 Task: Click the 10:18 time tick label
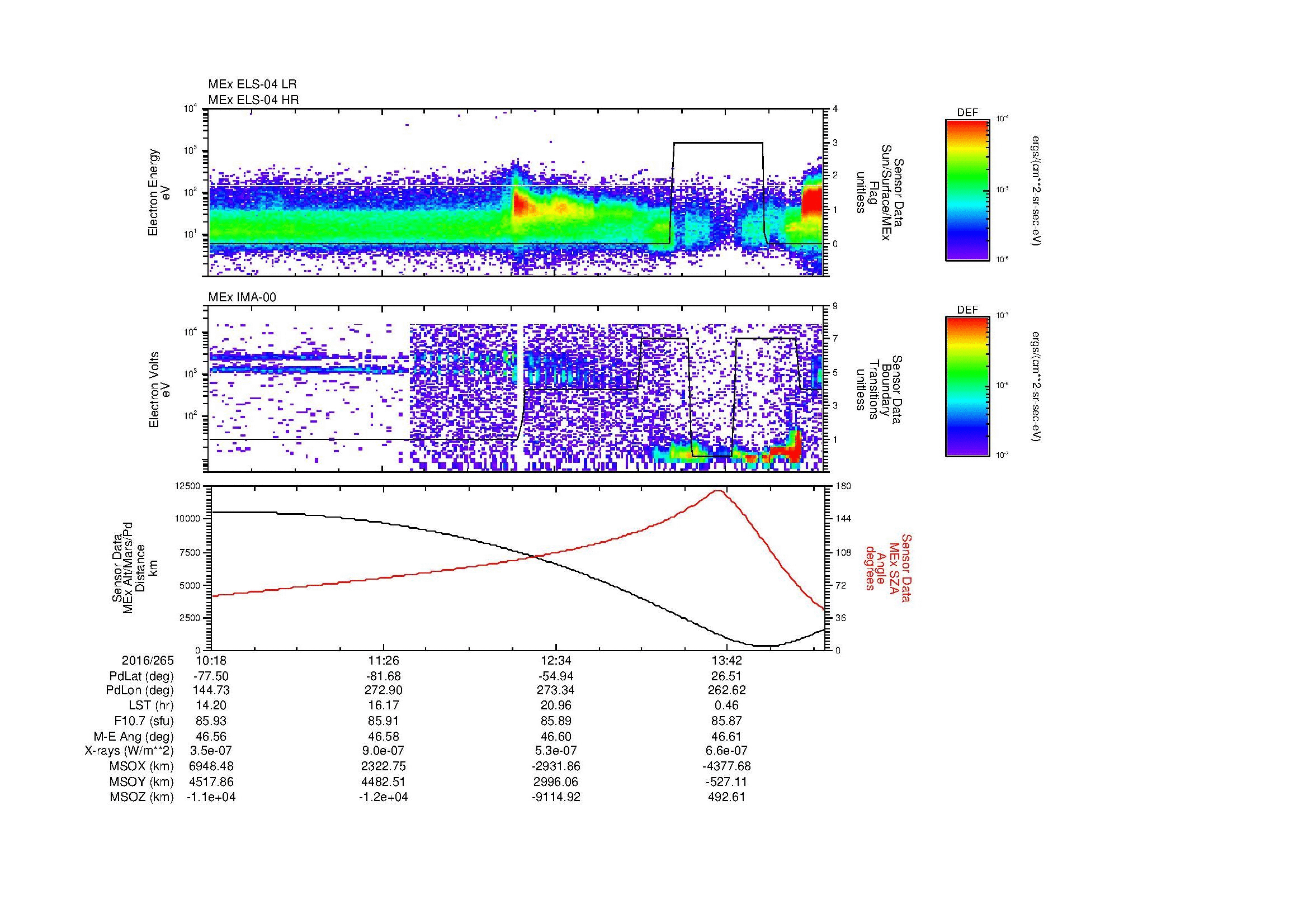(x=211, y=660)
